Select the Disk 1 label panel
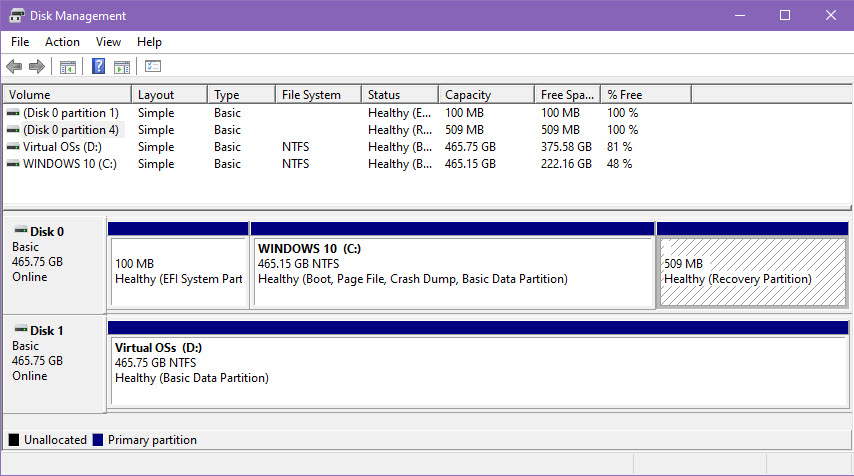Viewport: 854px width, 476px height. (54, 360)
